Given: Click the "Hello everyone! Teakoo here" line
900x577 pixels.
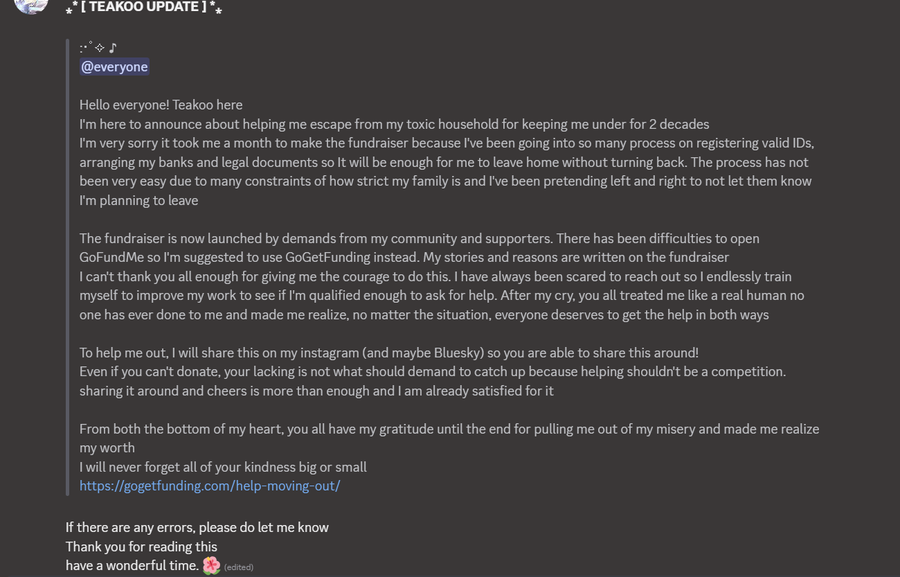Looking at the screenshot, I should point(161,105).
